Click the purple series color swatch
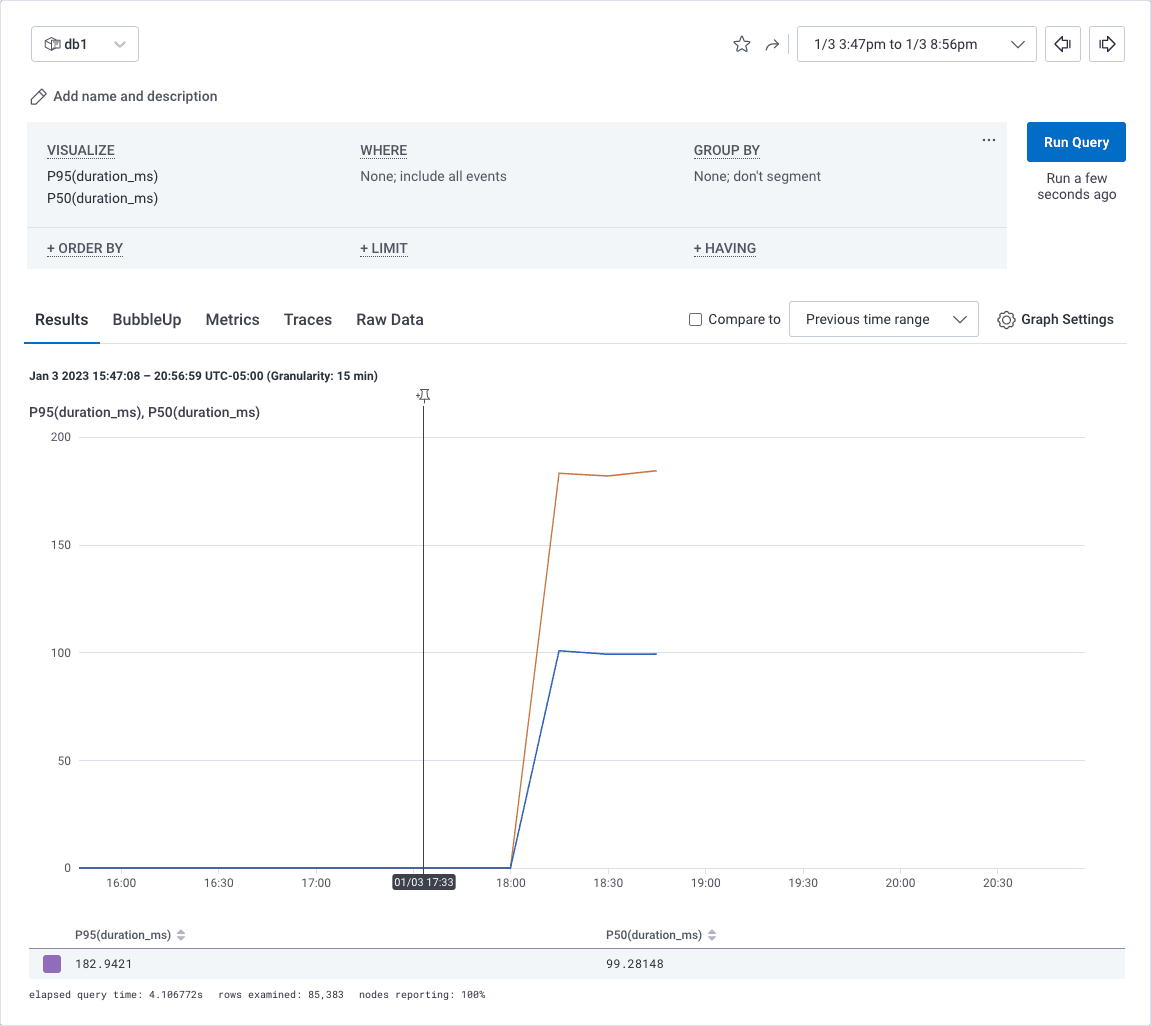This screenshot has width=1151, height=1026. [x=52, y=964]
